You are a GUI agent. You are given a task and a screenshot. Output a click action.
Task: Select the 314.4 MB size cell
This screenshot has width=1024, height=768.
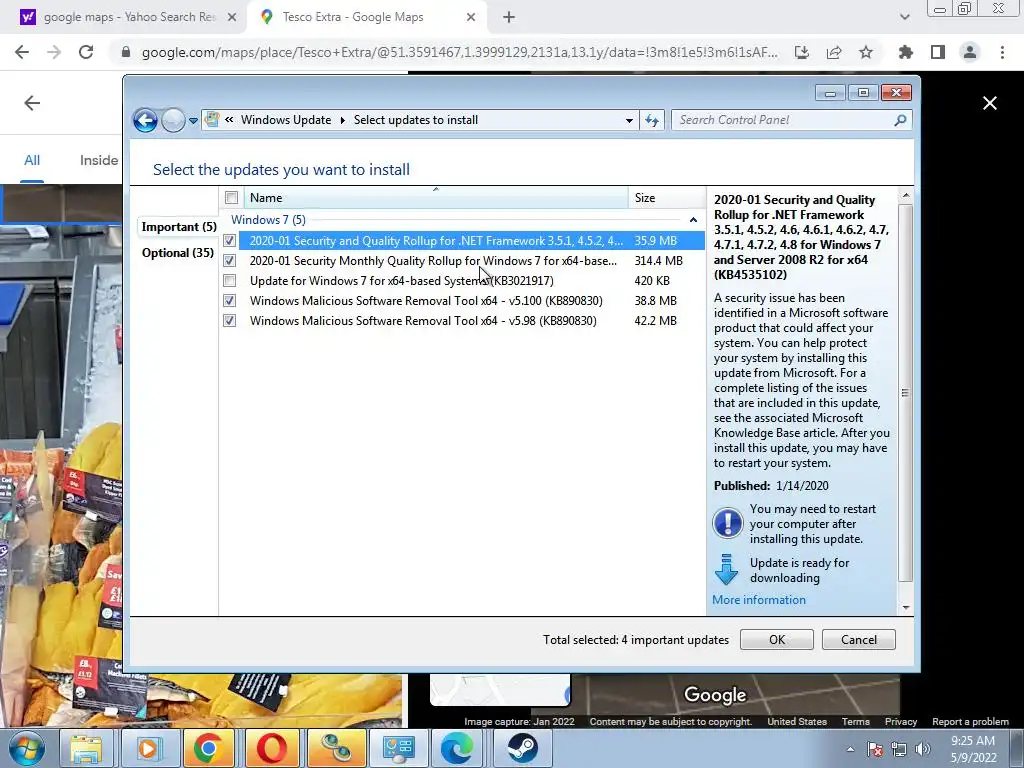[x=658, y=261]
